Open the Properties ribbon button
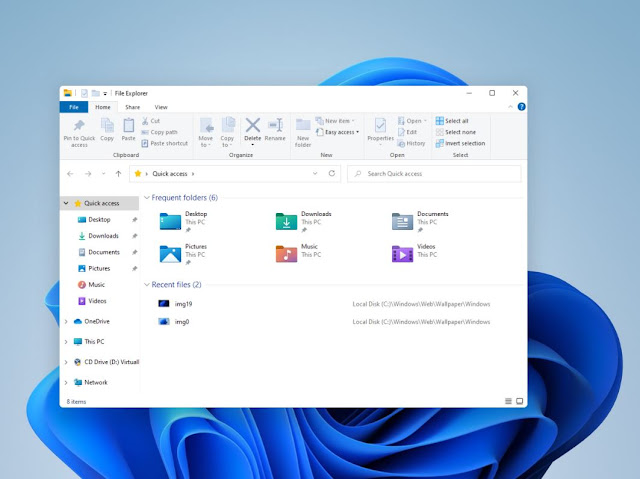 pos(380,130)
